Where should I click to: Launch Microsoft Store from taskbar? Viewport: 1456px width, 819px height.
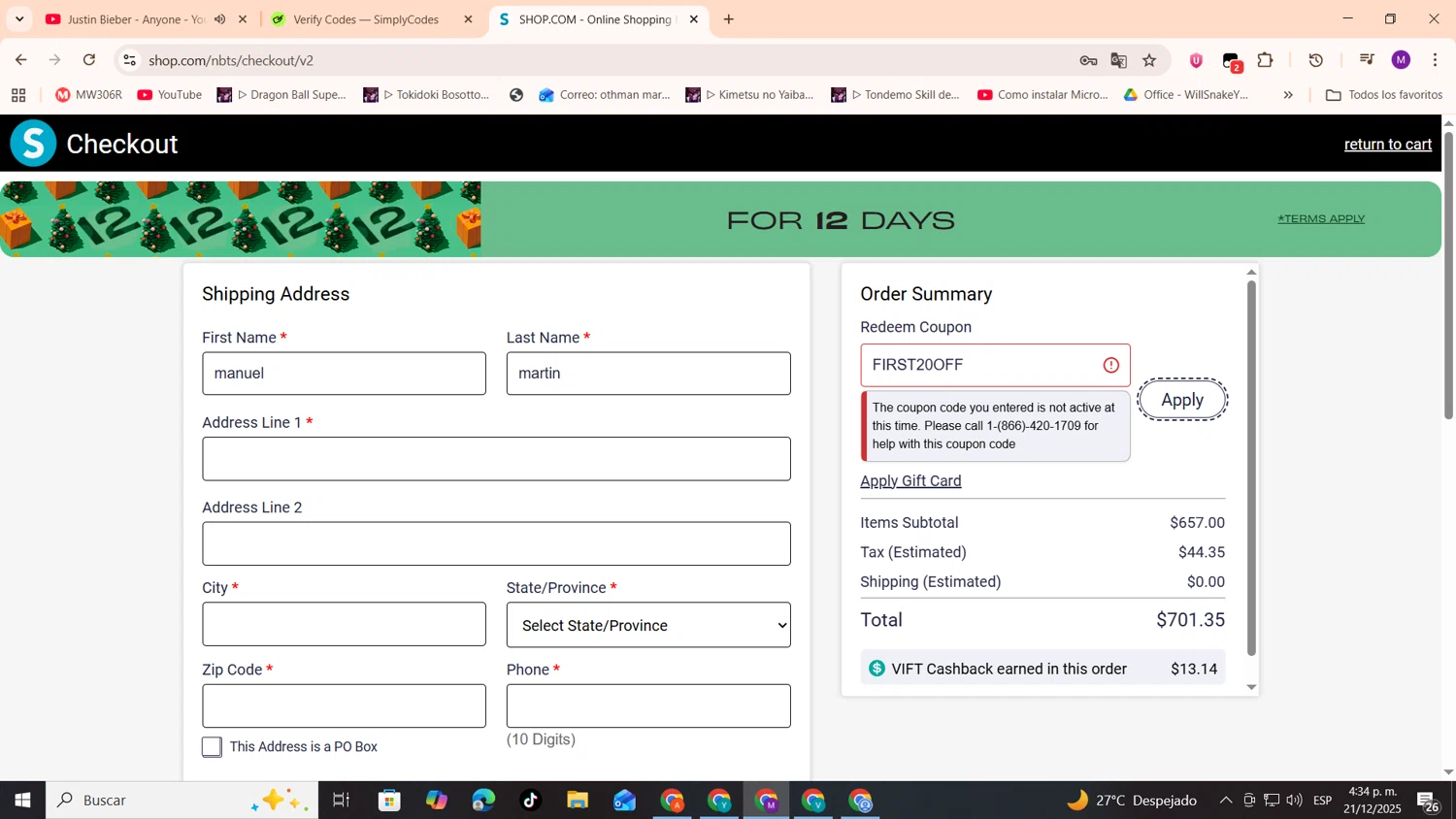390,801
